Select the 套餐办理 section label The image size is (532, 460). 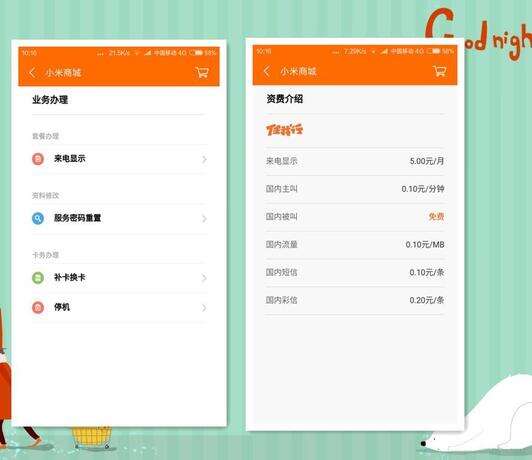[45, 136]
